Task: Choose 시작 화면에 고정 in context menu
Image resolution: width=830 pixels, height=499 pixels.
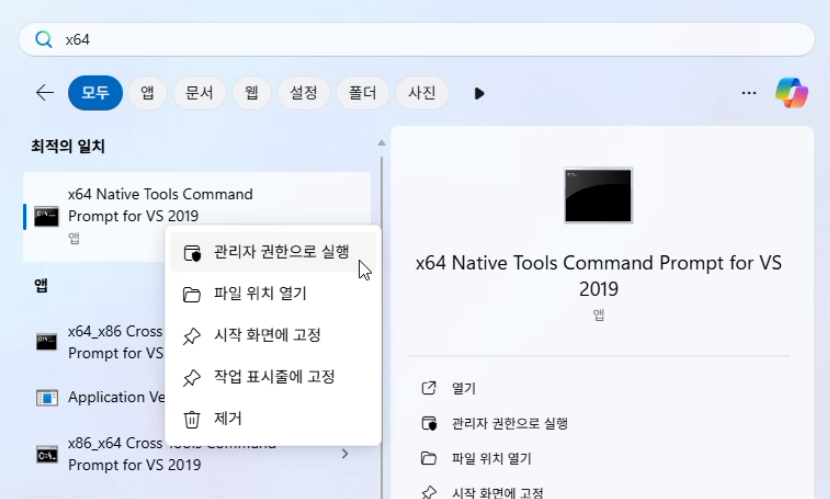Action: (x=273, y=335)
